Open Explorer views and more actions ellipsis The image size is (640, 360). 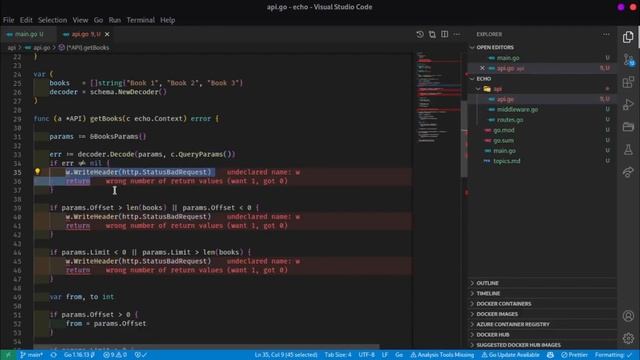click(606, 34)
